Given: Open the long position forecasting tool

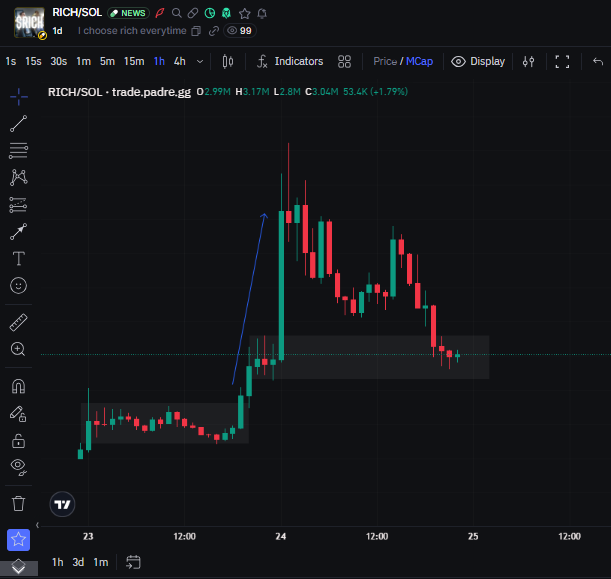Looking at the screenshot, I should point(18,205).
